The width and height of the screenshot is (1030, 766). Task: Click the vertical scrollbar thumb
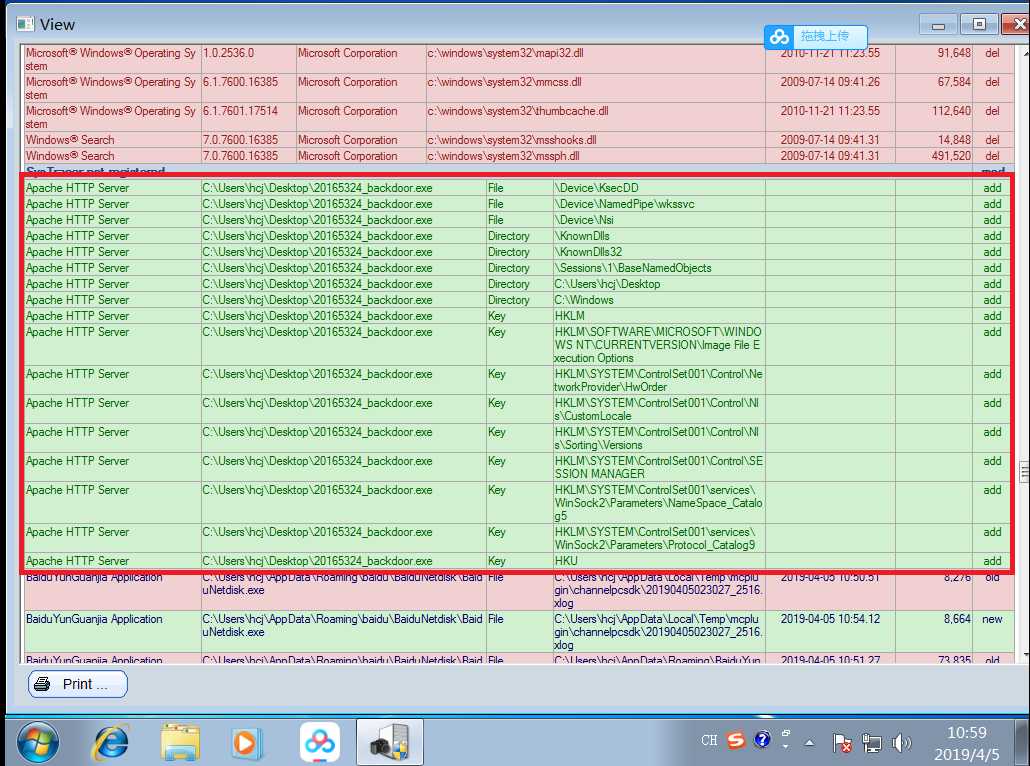pos(1024,472)
